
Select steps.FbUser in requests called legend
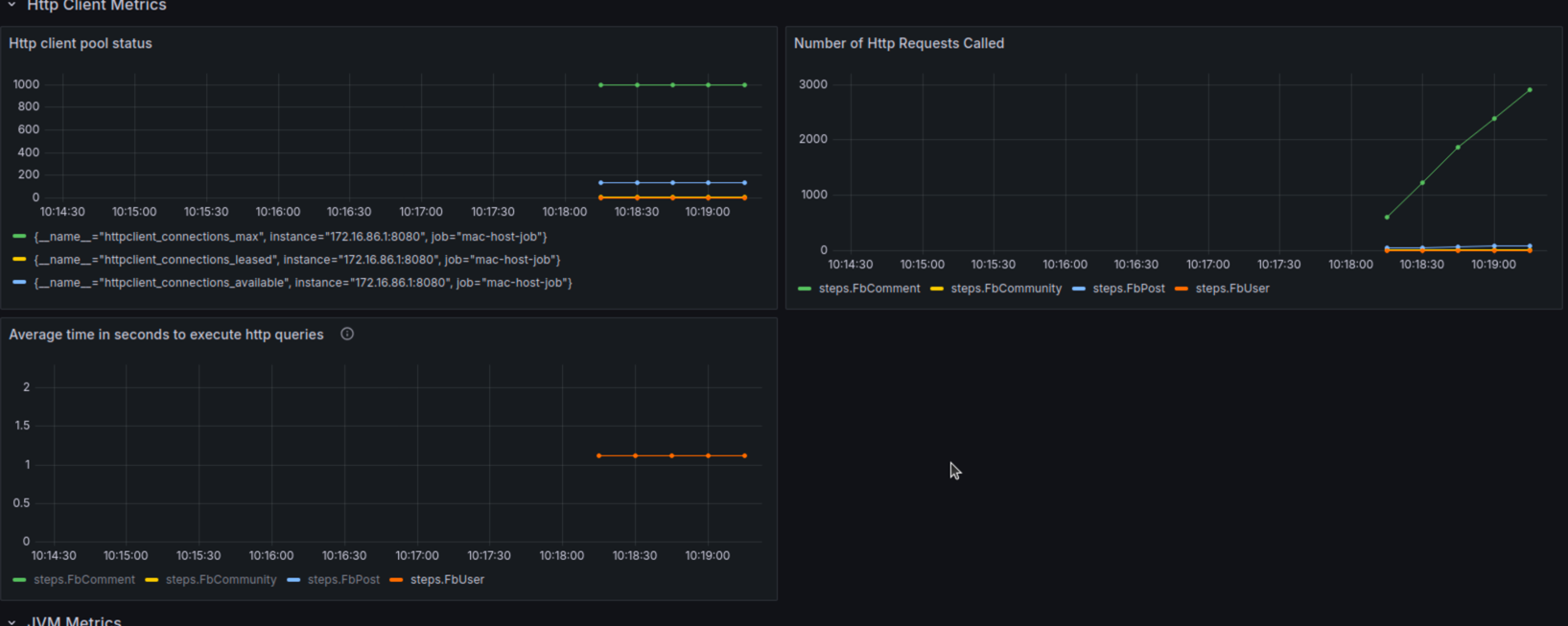click(x=1232, y=289)
